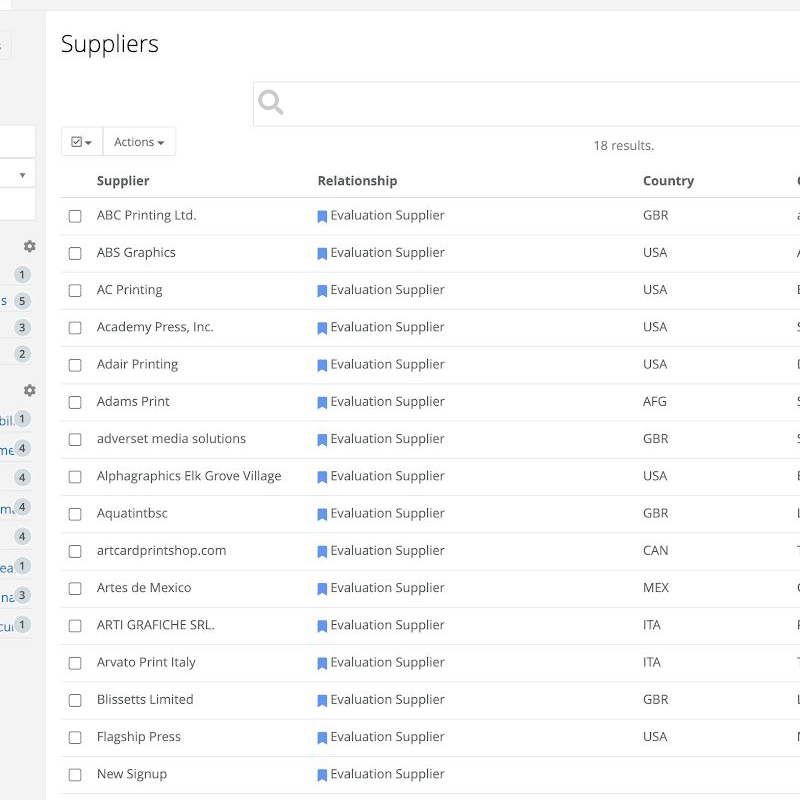
Task: Open the Blissetts Limited supplier name
Action: pyautogui.click(x=145, y=699)
